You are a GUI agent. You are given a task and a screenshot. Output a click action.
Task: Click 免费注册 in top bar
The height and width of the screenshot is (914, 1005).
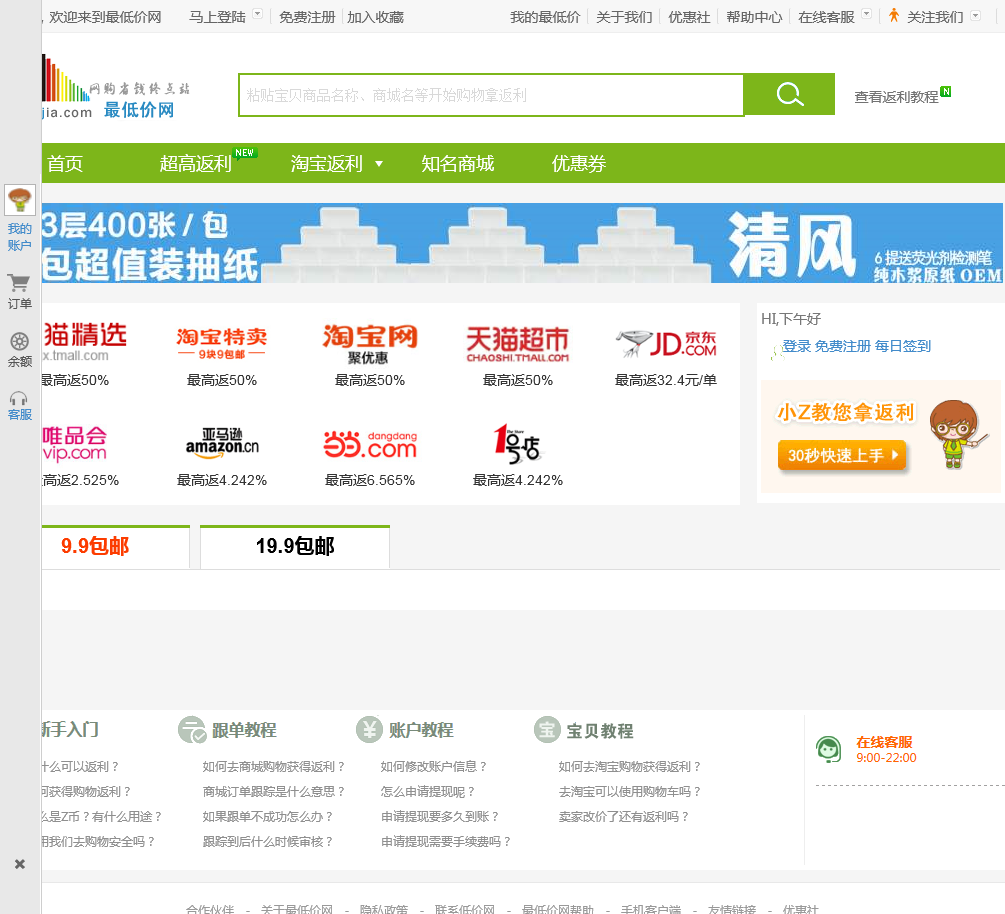[x=307, y=17]
